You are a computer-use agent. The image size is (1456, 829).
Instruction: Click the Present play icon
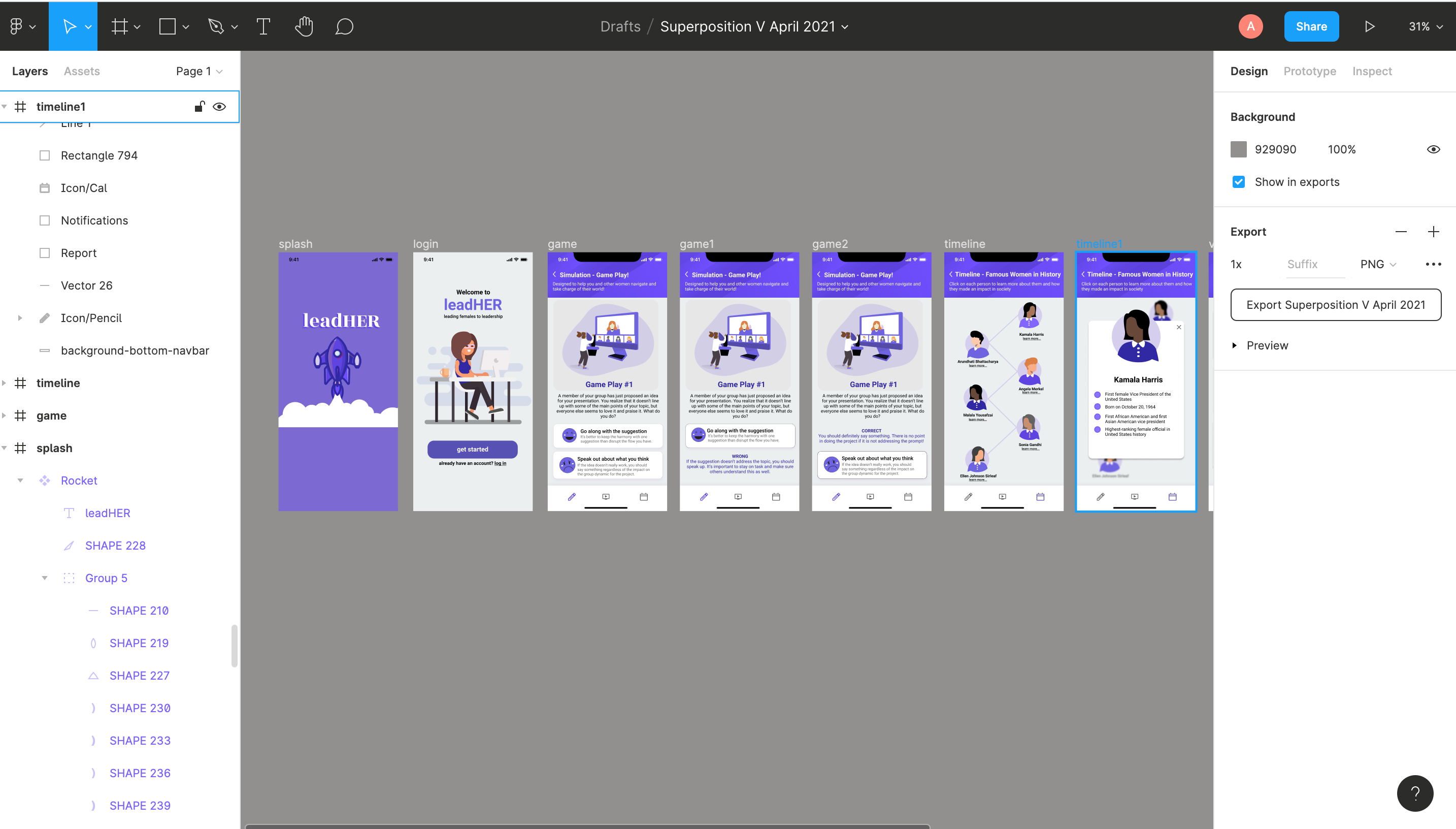point(1370,26)
